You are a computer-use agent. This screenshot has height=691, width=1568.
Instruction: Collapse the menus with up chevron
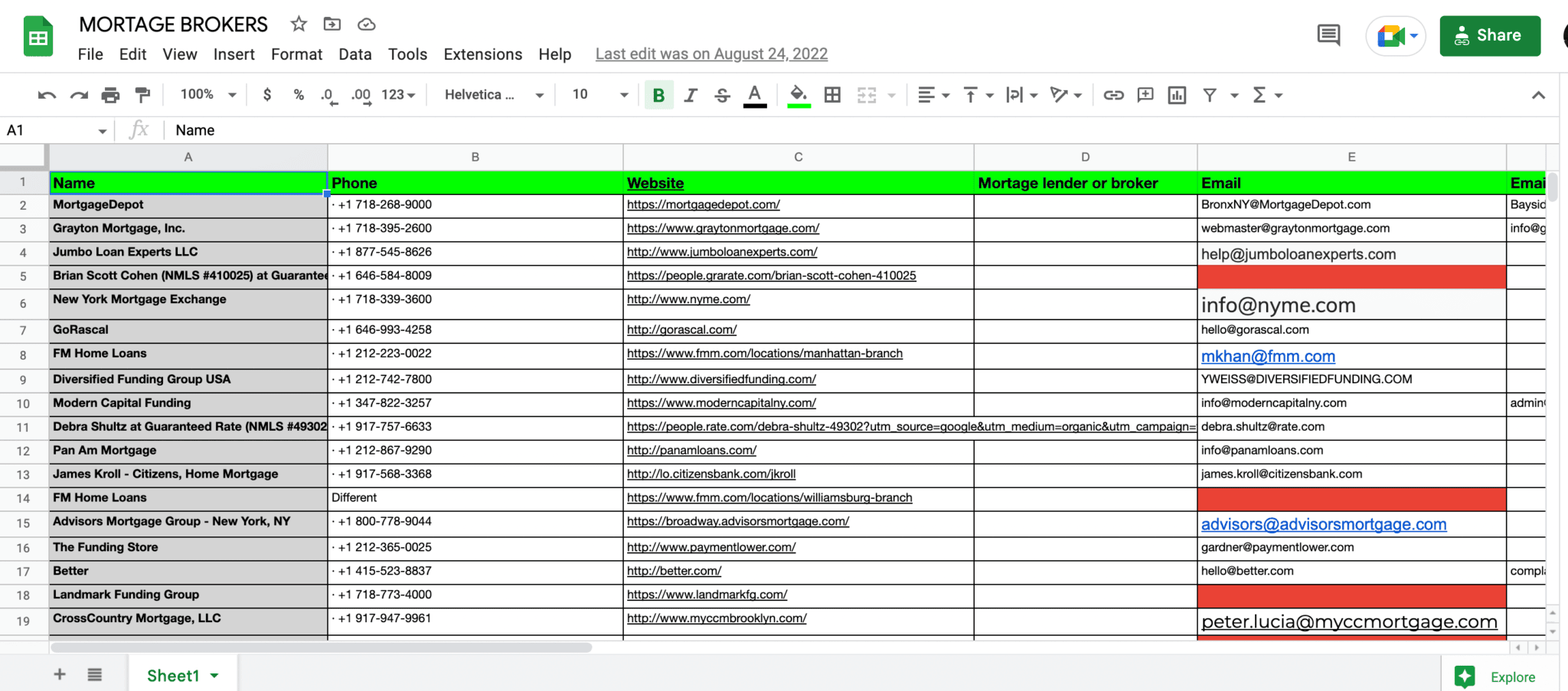tap(1538, 95)
